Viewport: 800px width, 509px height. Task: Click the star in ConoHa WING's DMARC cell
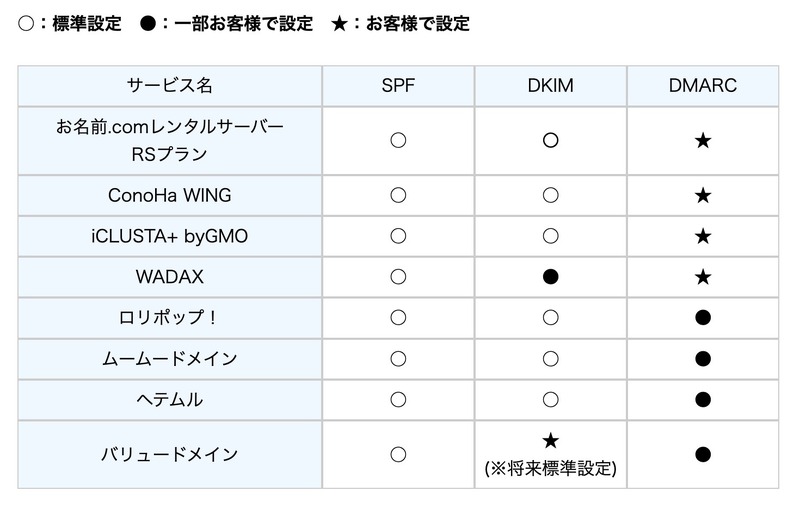click(703, 196)
